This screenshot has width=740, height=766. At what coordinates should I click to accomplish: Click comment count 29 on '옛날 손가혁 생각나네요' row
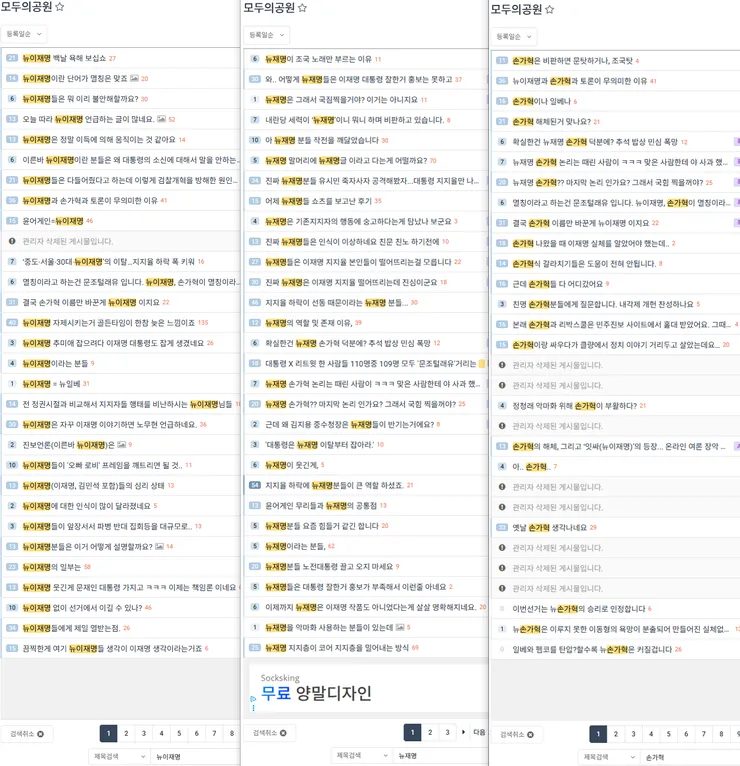[593, 528]
